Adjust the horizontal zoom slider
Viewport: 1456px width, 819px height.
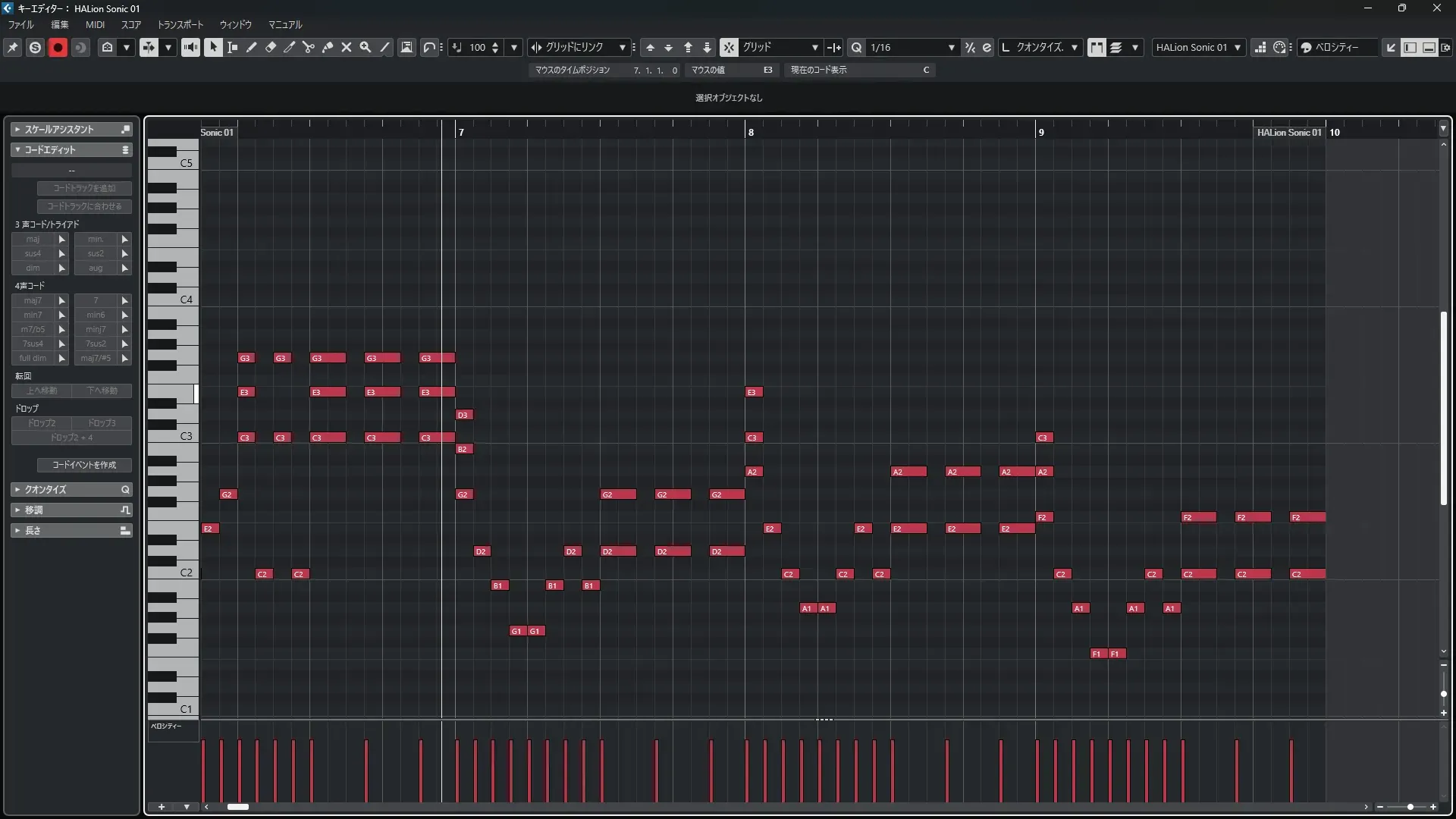pyautogui.click(x=1410, y=807)
